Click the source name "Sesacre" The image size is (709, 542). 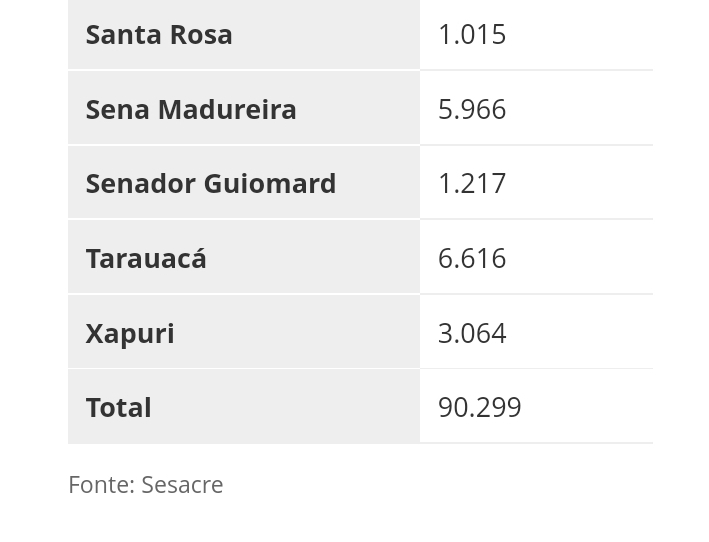(x=182, y=484)
